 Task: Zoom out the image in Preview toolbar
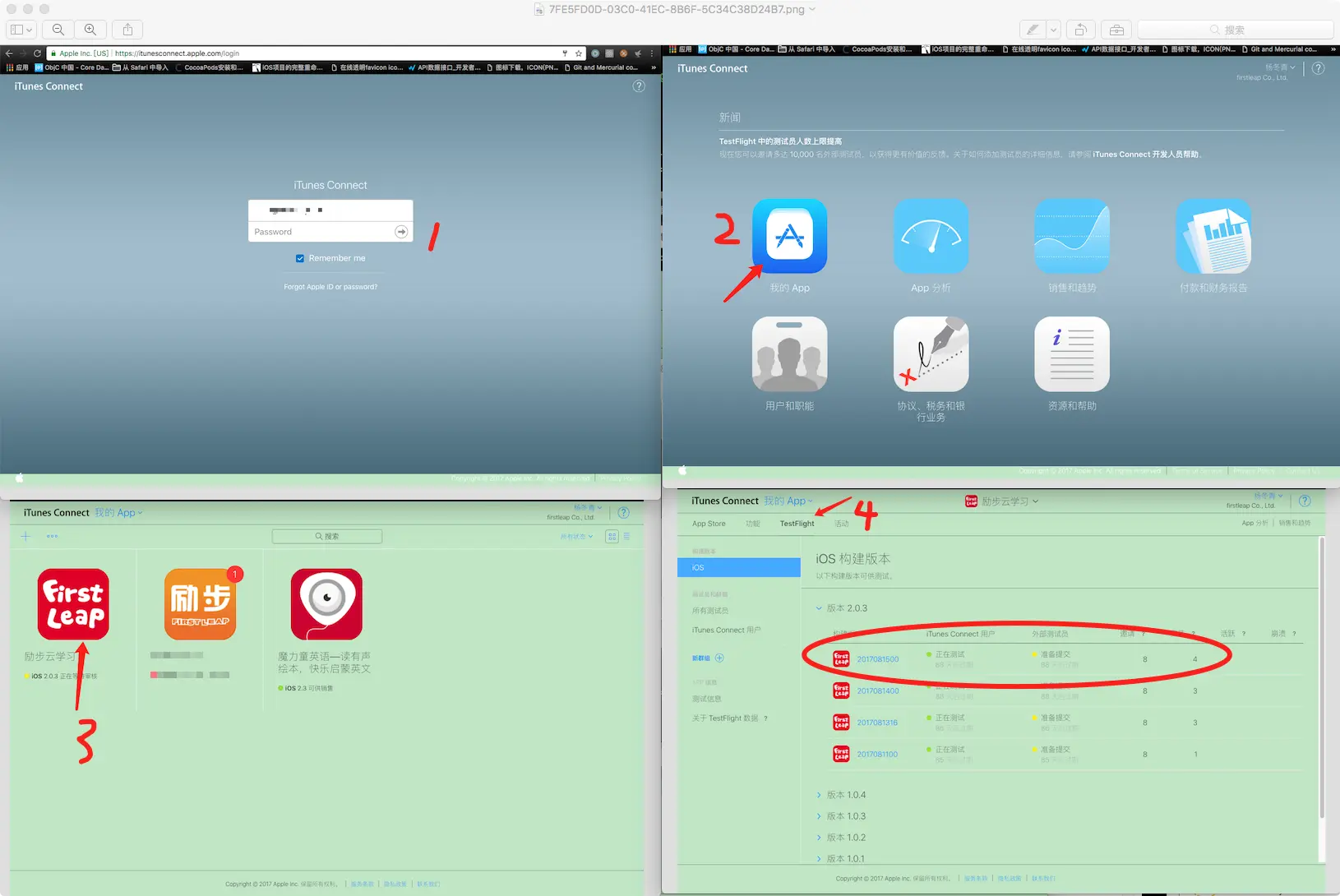point(58,30)
